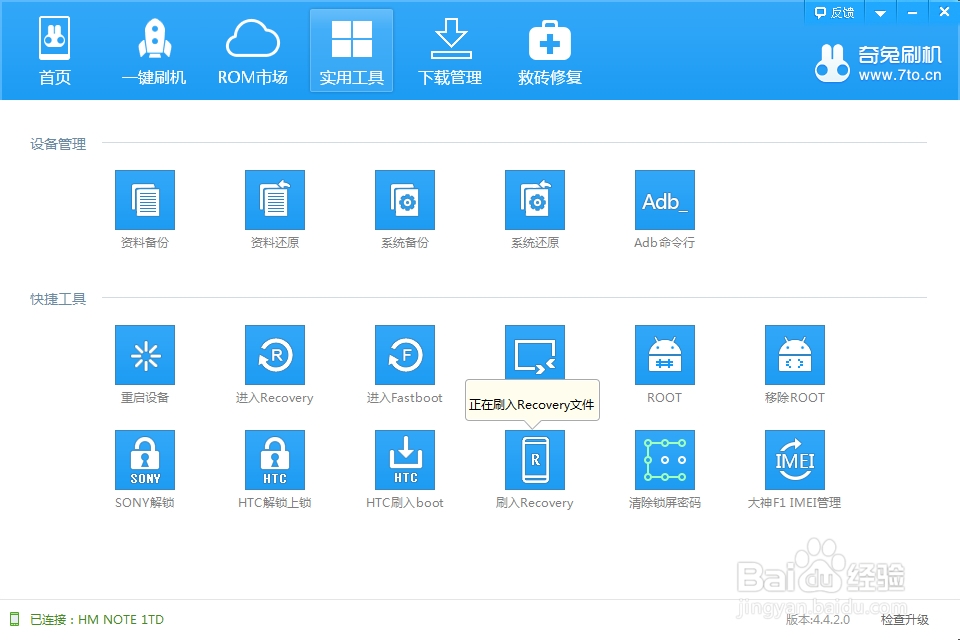Select 进入Fastboot to enter fastboot mode

(404, 354)
